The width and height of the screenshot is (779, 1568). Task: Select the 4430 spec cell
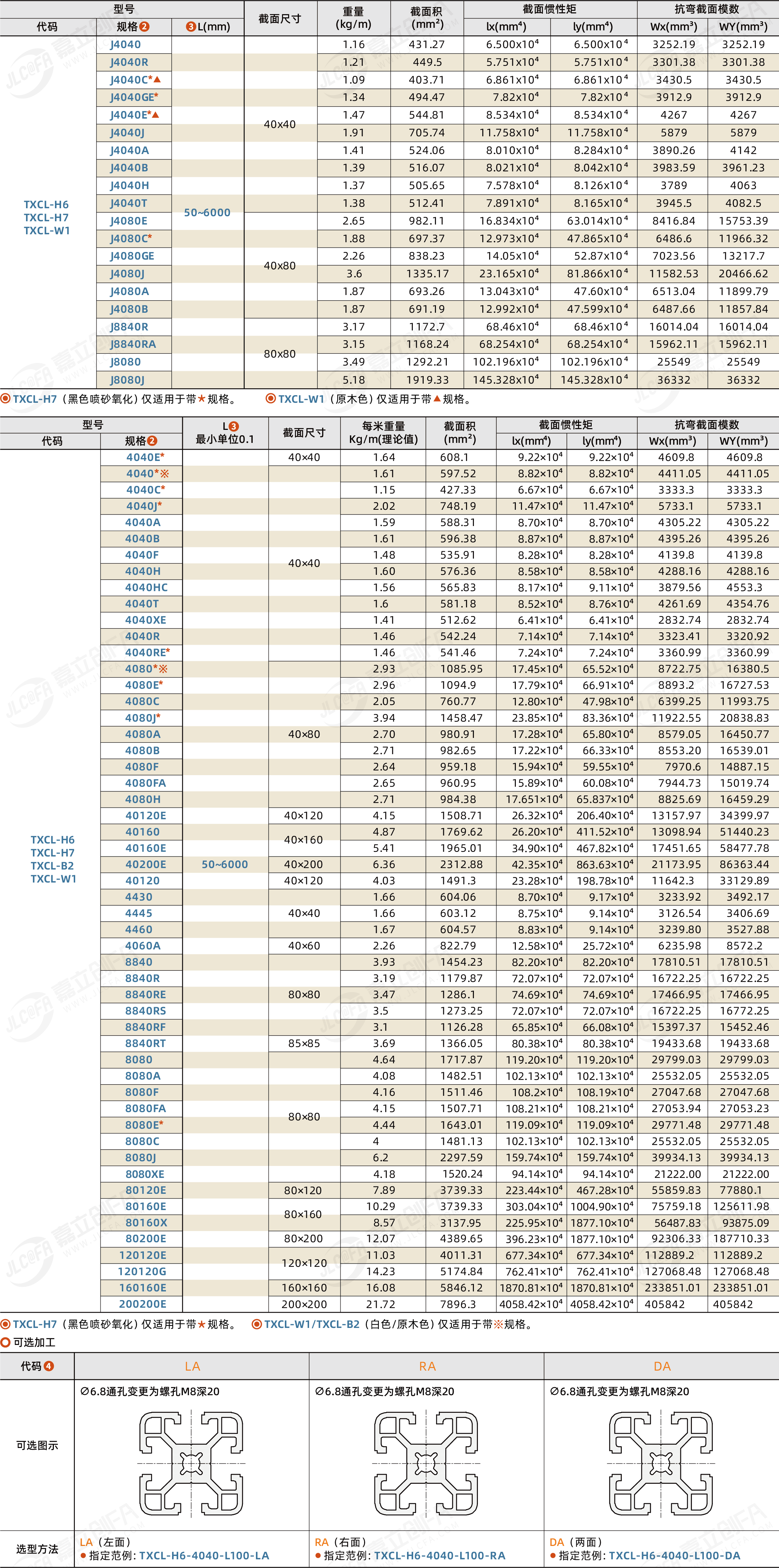click(141, 897)
